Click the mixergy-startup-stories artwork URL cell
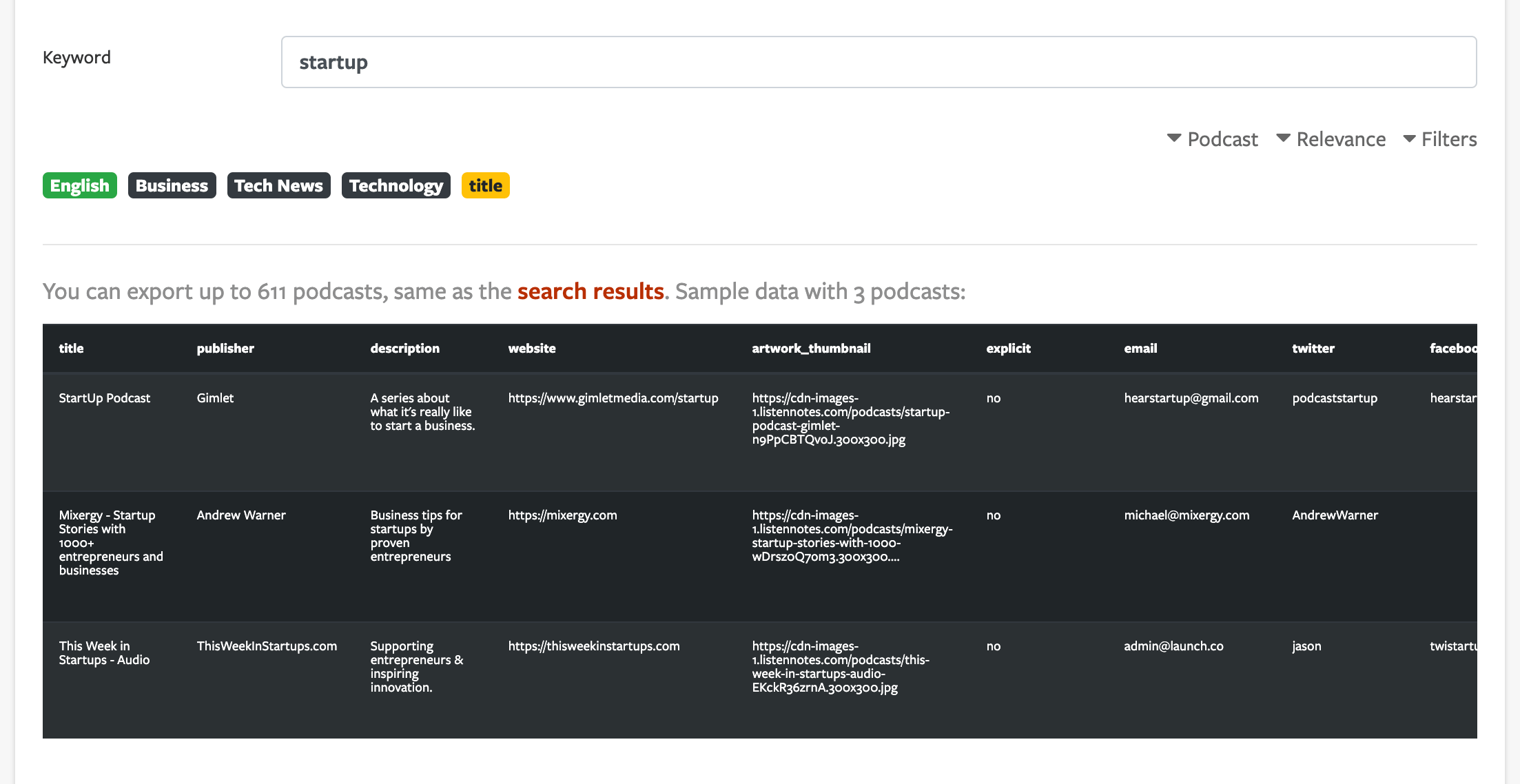This screenshot has width=1520, height=784. coord(852,535)
